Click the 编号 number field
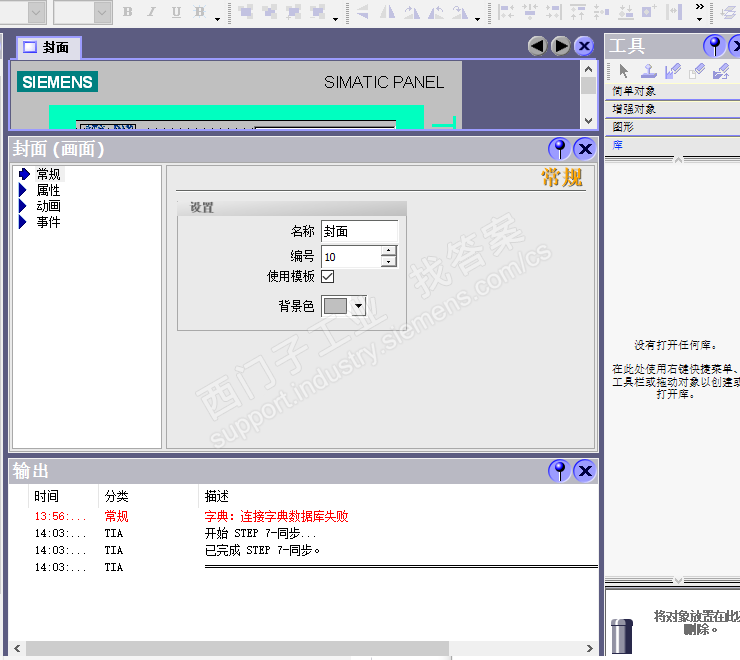The width and height of the screenshot is (740, 660). (x=351, y=257)
